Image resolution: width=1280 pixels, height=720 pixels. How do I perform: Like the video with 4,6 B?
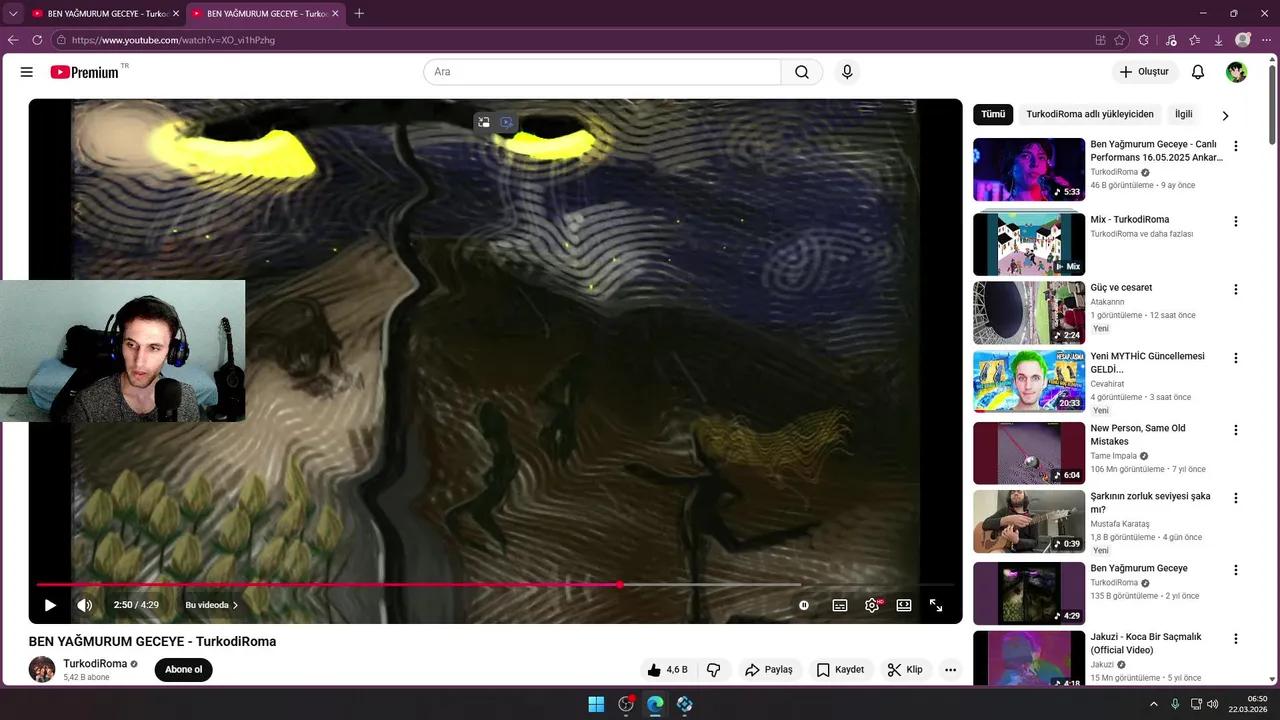pyautogui.click(x=667, y=670)
